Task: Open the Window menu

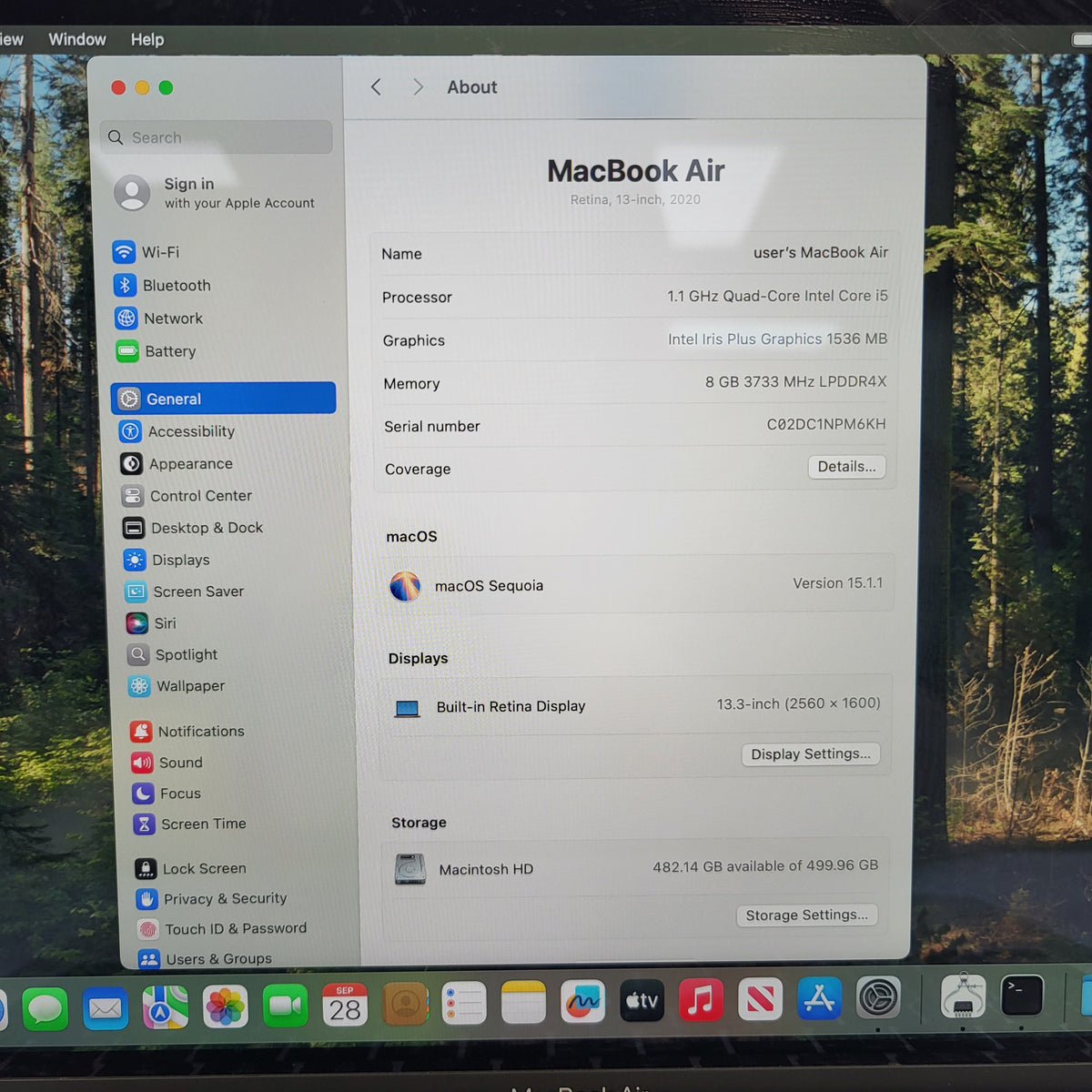Action: pyautogui.click(x=77, y=40)
